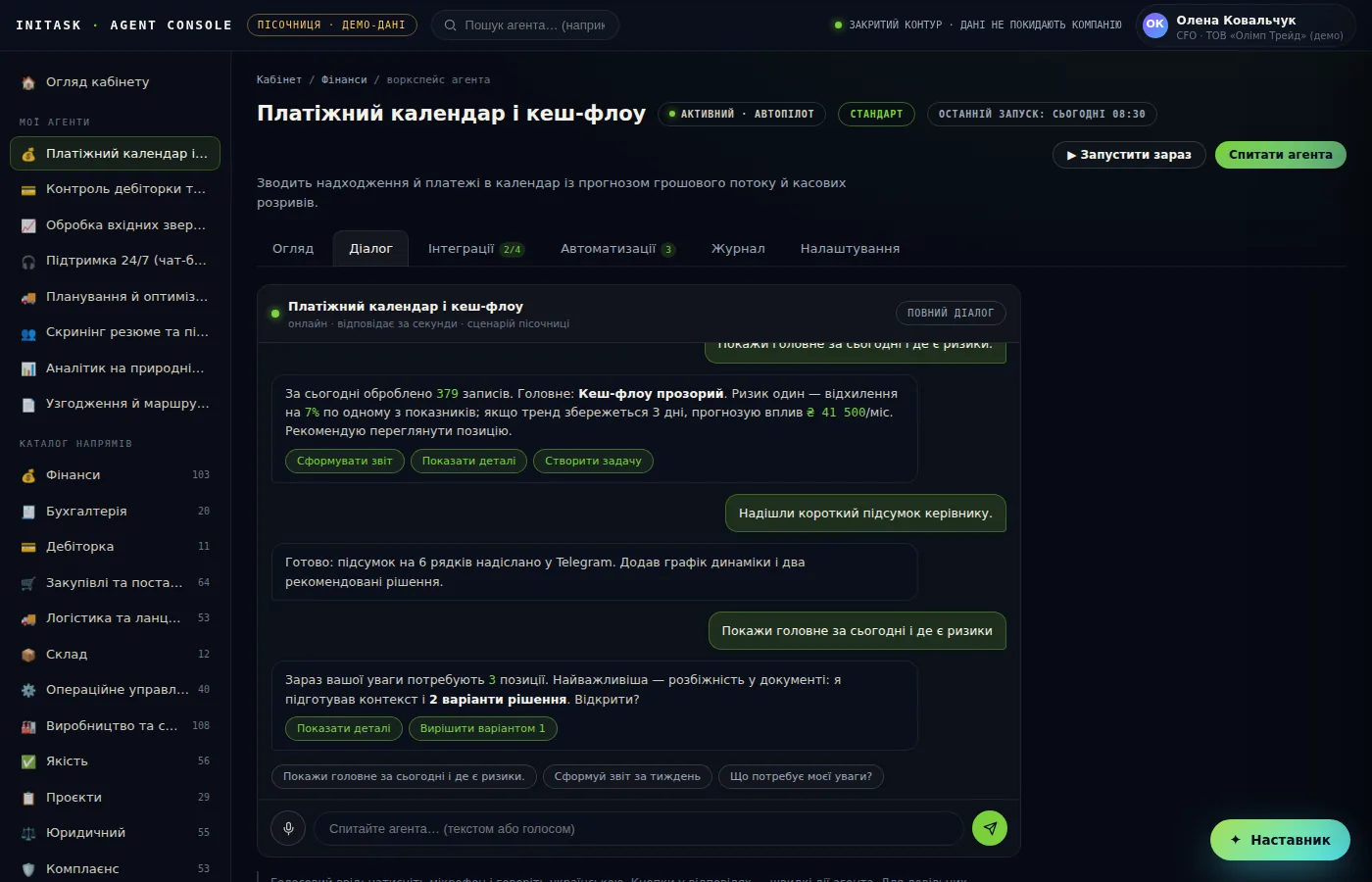Click Операційне управління gear icon
Viewport: 1372px width, 882px height.
[x=28, y=690]
